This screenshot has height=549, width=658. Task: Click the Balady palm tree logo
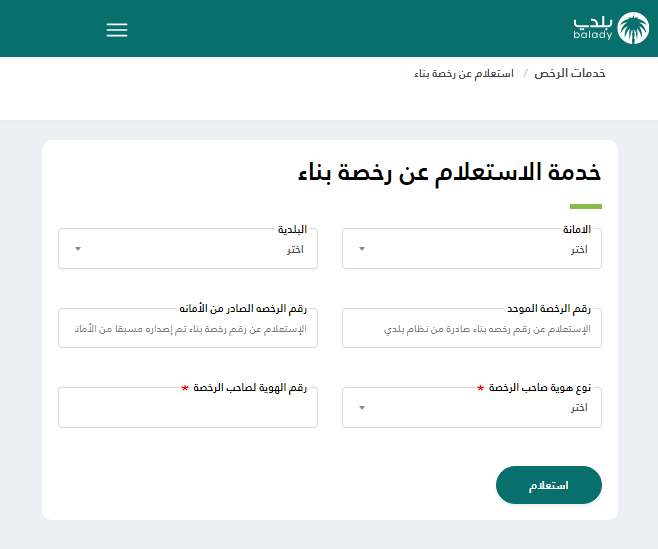633,28
